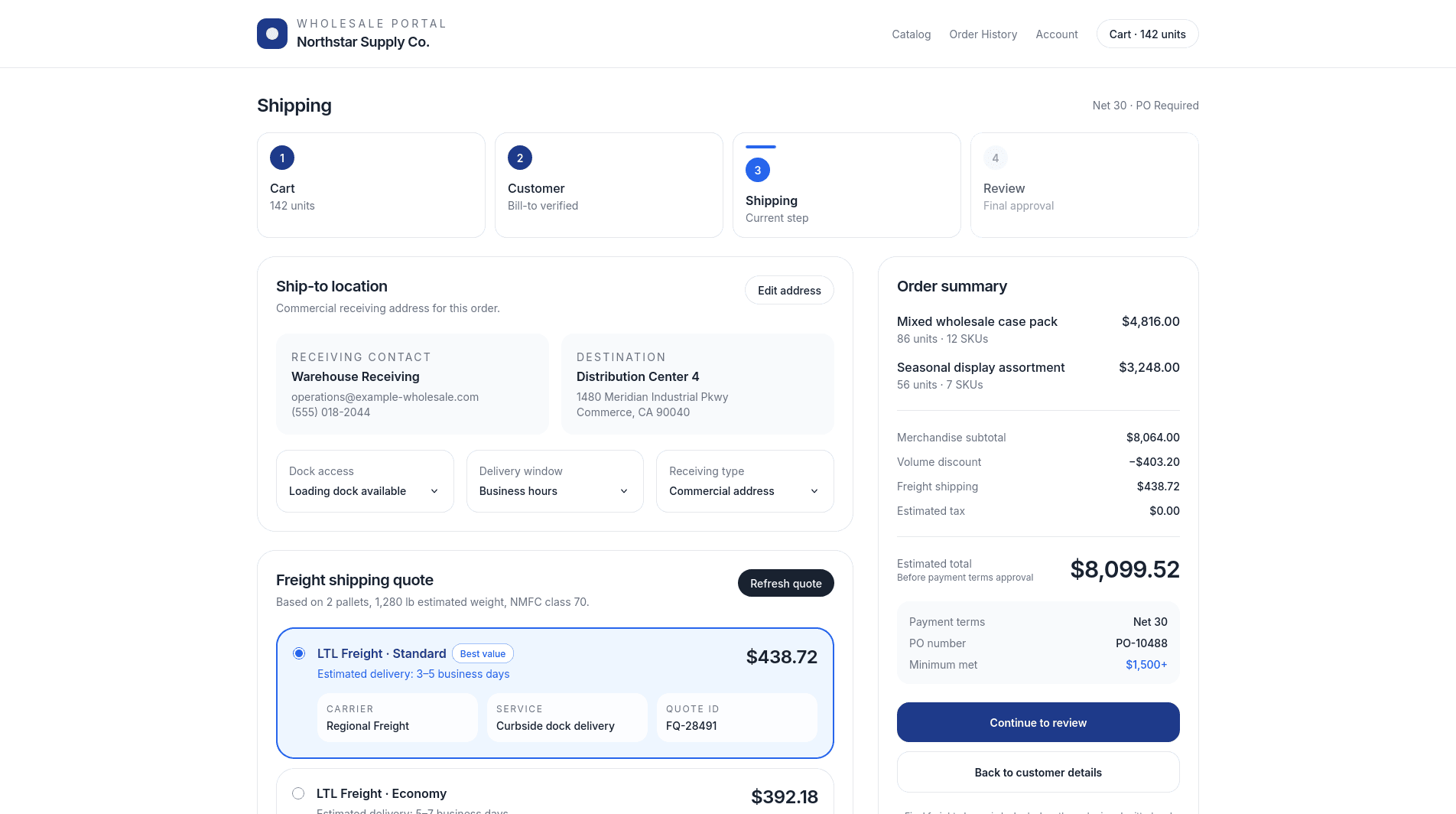Open the Receiving type dropdown
This screenshot has width=1456, height=814.
pos(745,481)
